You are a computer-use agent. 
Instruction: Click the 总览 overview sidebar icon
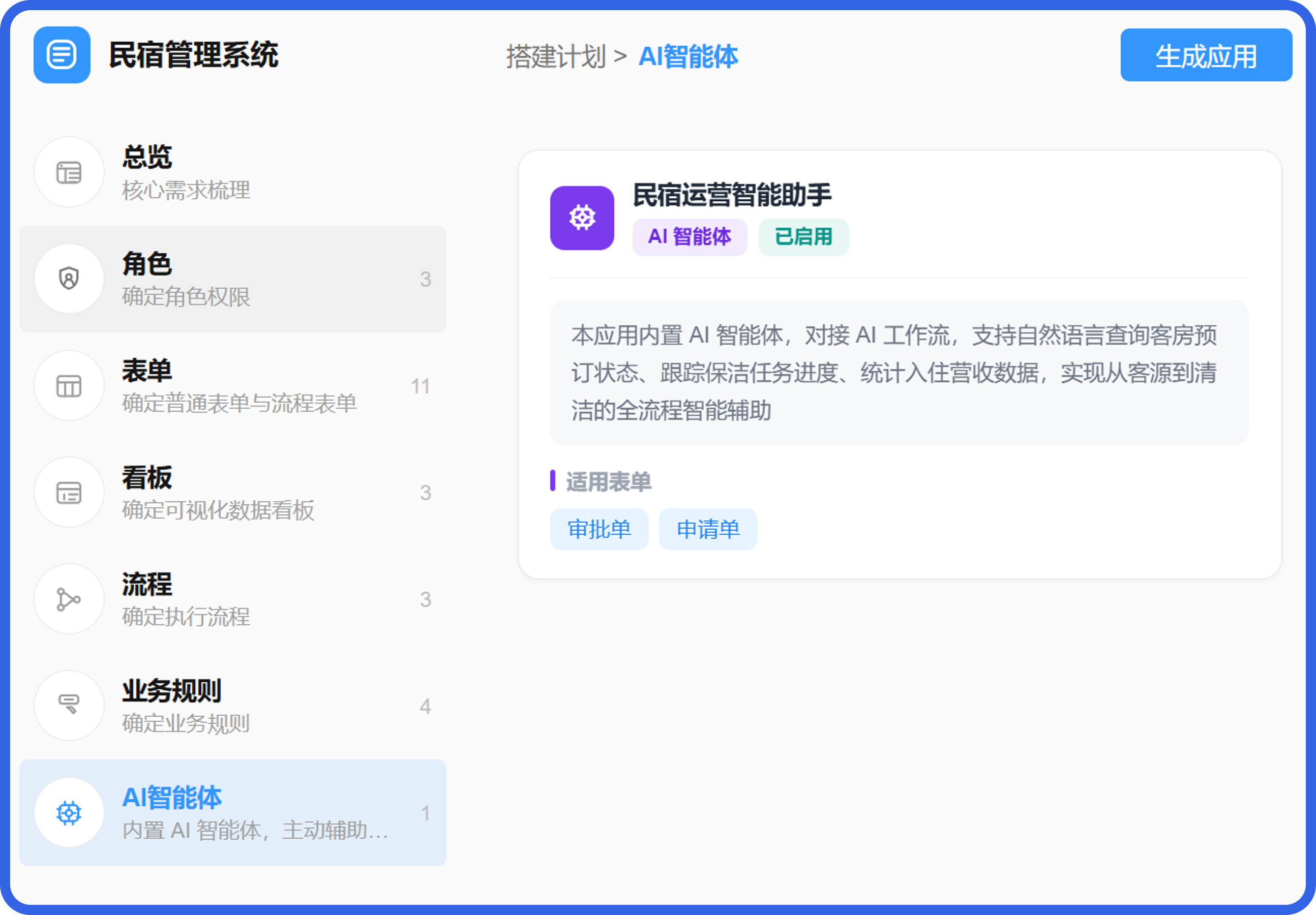[x=69, y=172]
